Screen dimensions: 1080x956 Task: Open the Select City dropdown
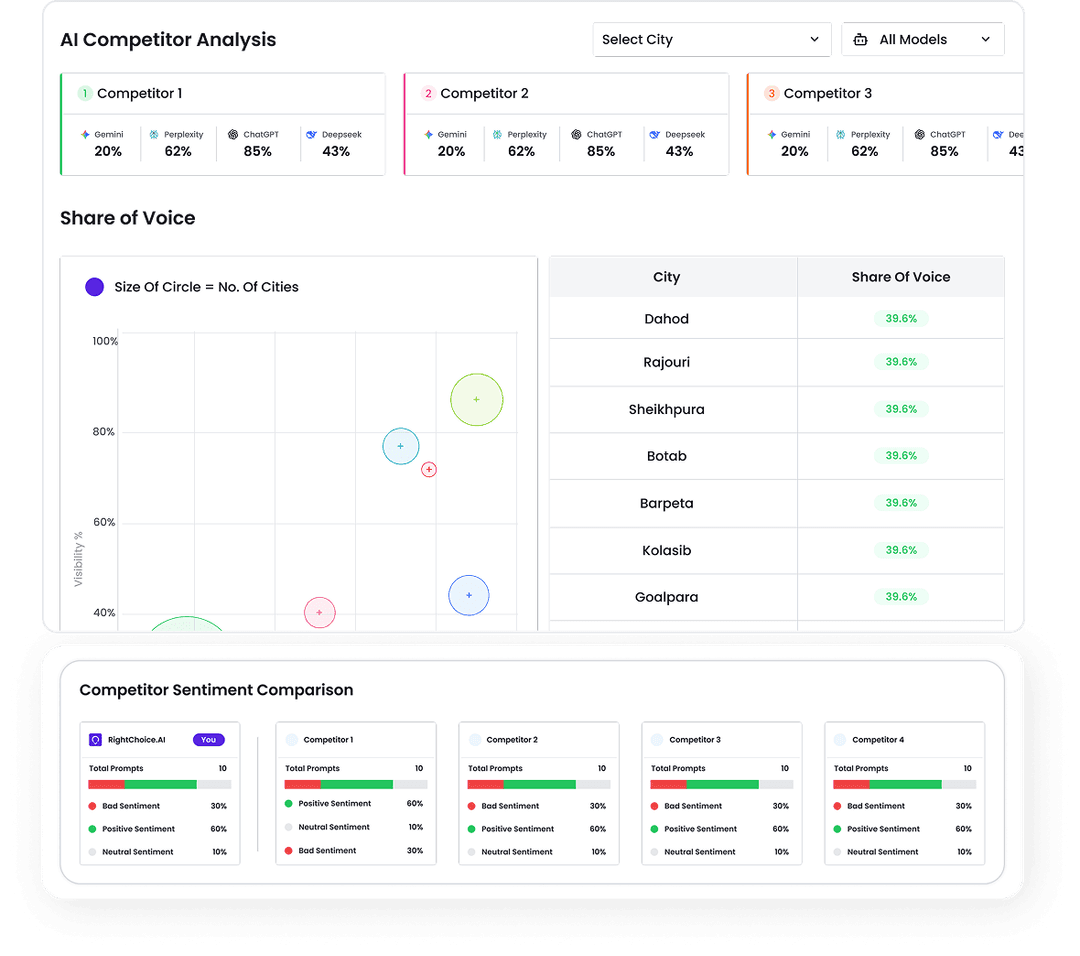point(712,39)
